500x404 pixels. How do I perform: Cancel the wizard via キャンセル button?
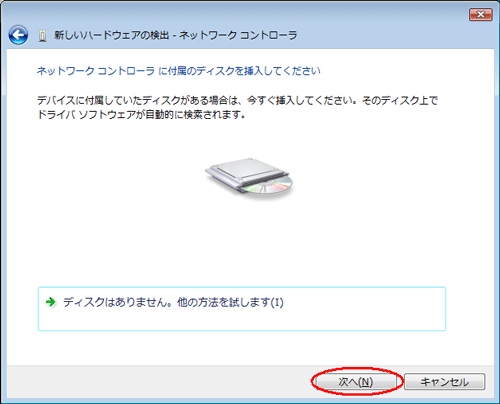tap(445, 382)
